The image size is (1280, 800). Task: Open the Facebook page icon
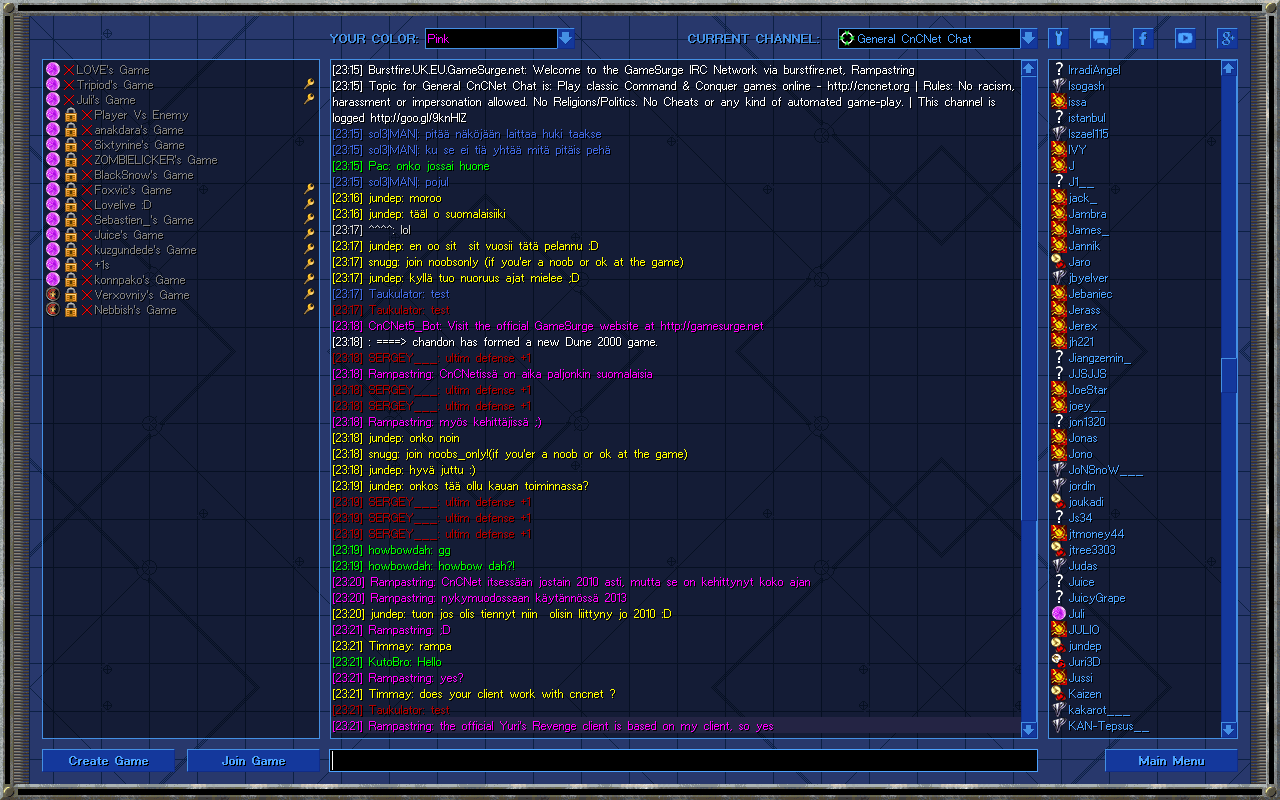[x=1143, y=39]
